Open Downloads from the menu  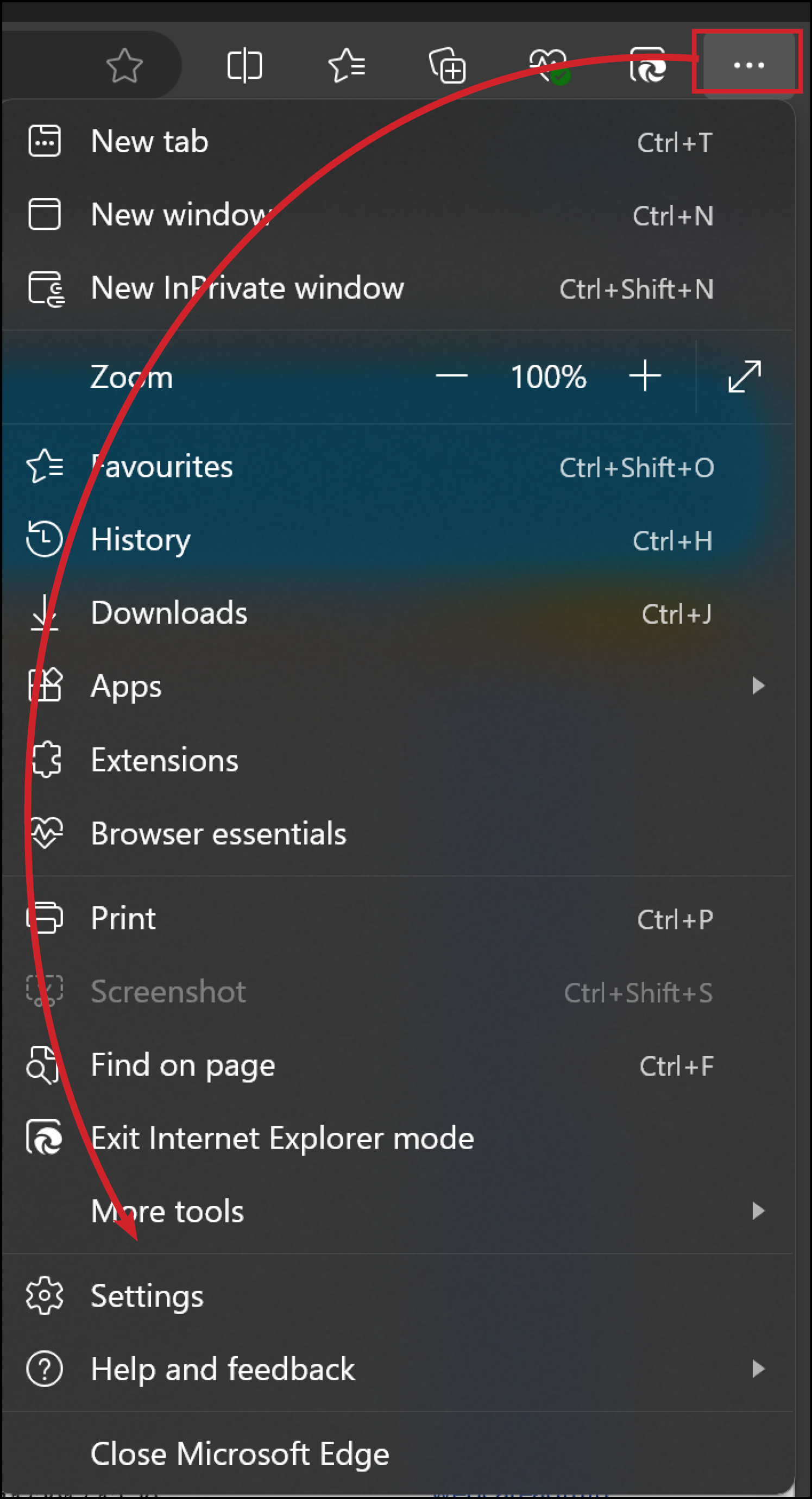coord(169,613)
